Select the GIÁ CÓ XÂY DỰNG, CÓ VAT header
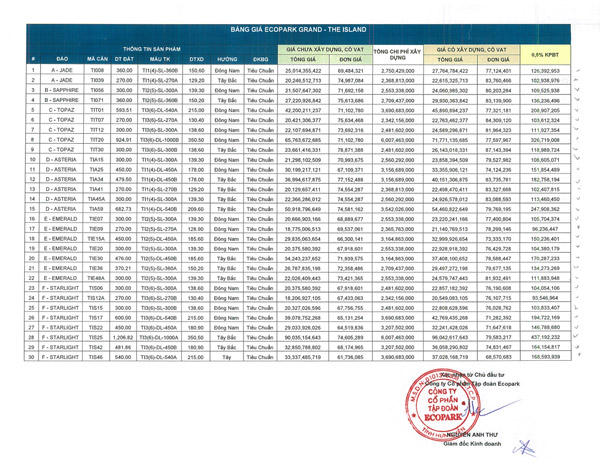 (471, 49)
